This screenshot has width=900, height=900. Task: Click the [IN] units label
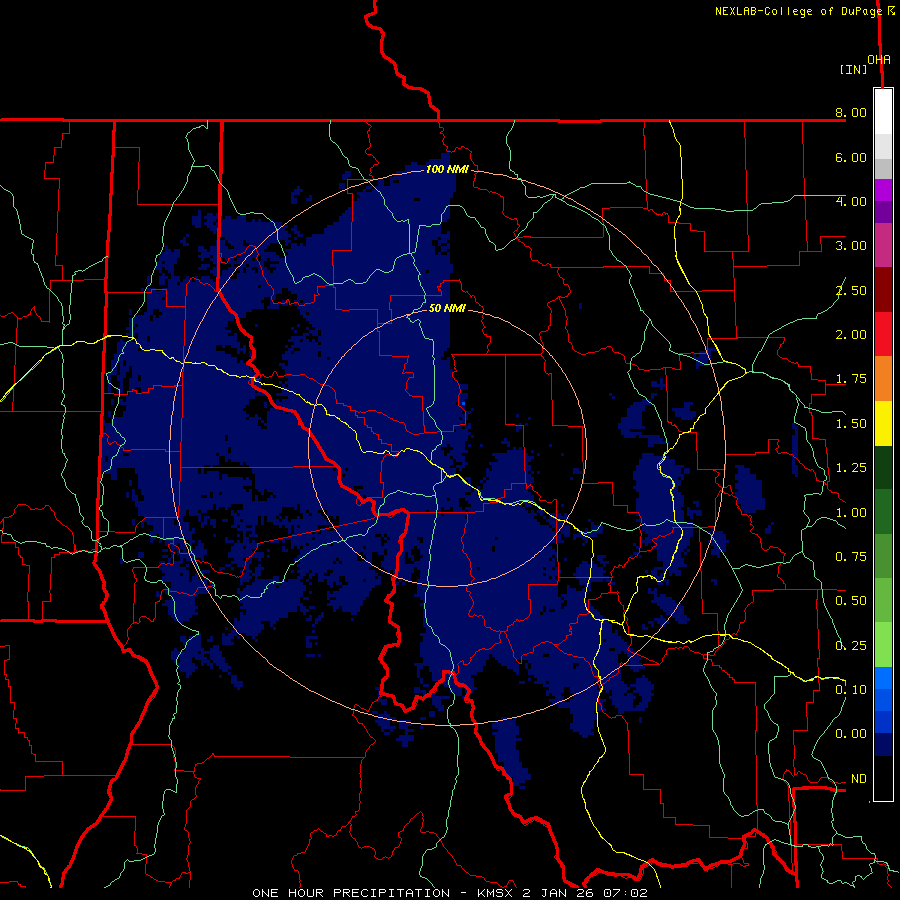tap(853, 69)
